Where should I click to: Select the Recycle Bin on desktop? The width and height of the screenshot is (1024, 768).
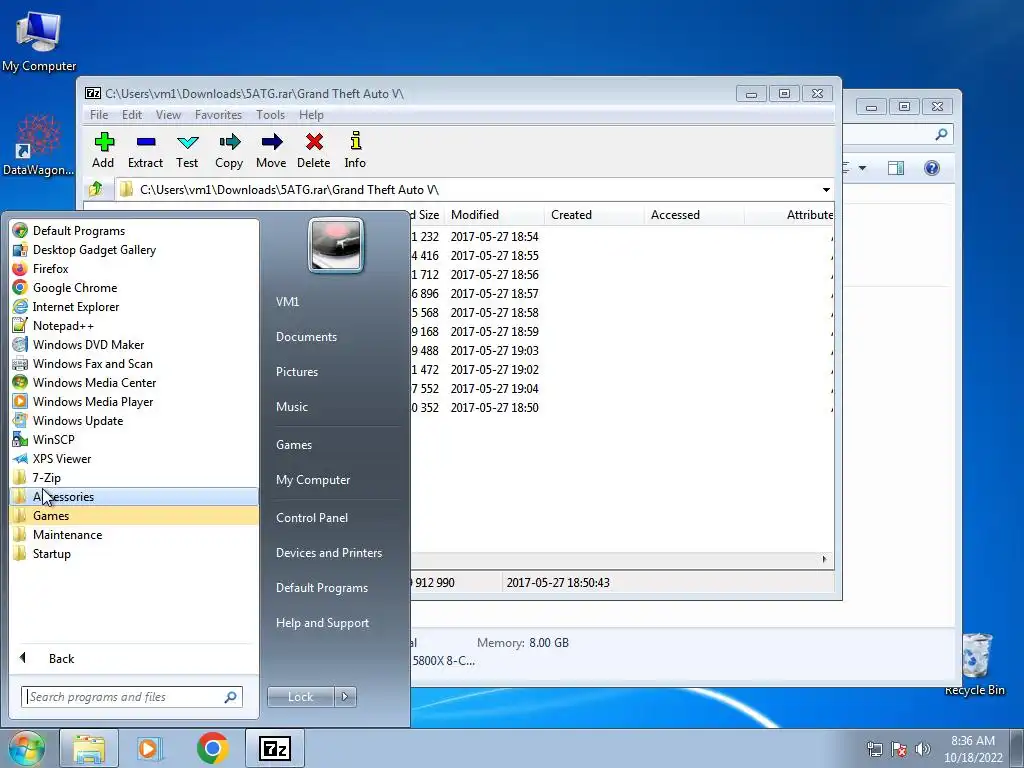(975, 664)
